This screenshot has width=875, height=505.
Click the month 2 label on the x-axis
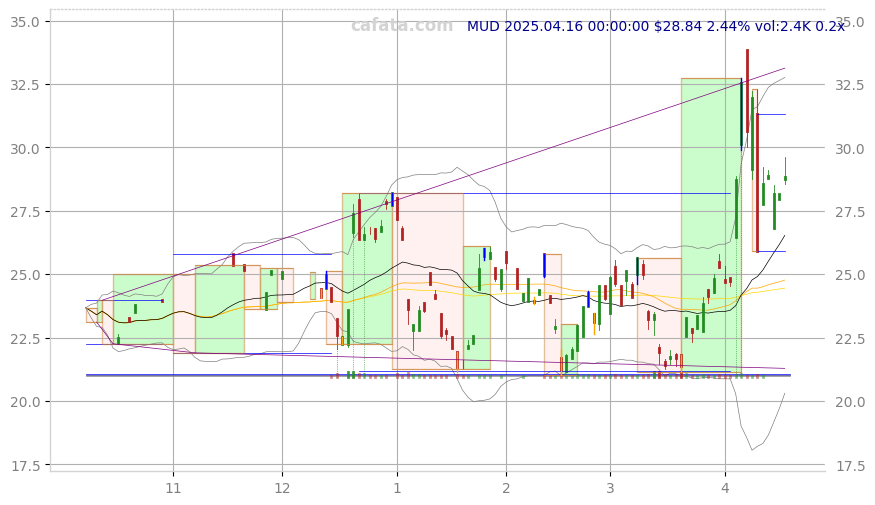pyautogui.click(x=506, y=488)
